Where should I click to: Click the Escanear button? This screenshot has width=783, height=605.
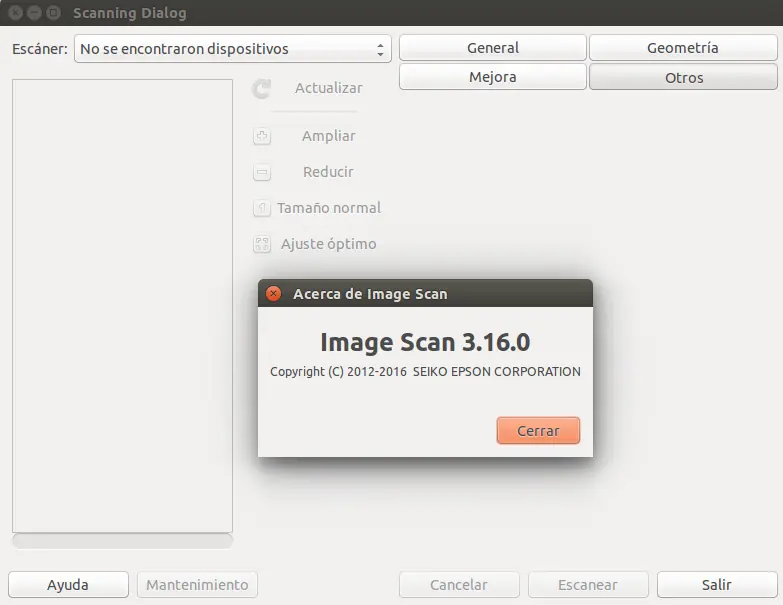click(588, 585)
